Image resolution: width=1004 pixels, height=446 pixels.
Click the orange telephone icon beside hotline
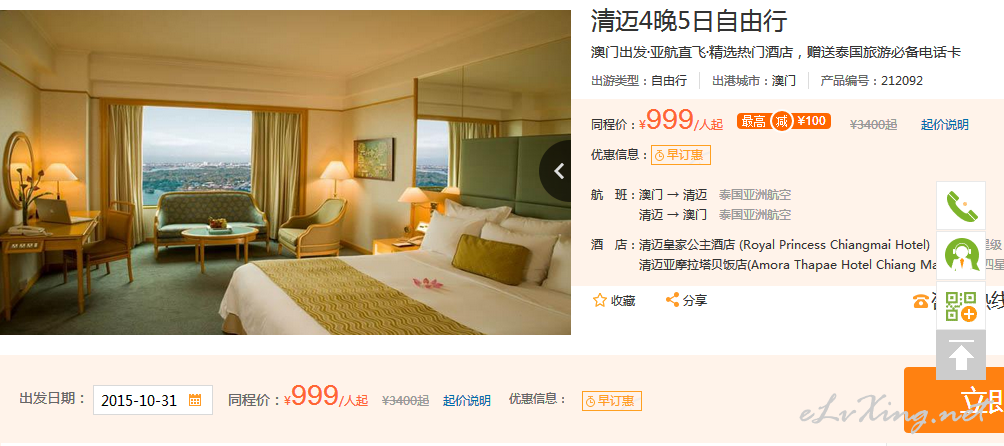click(x=920, y=301)
